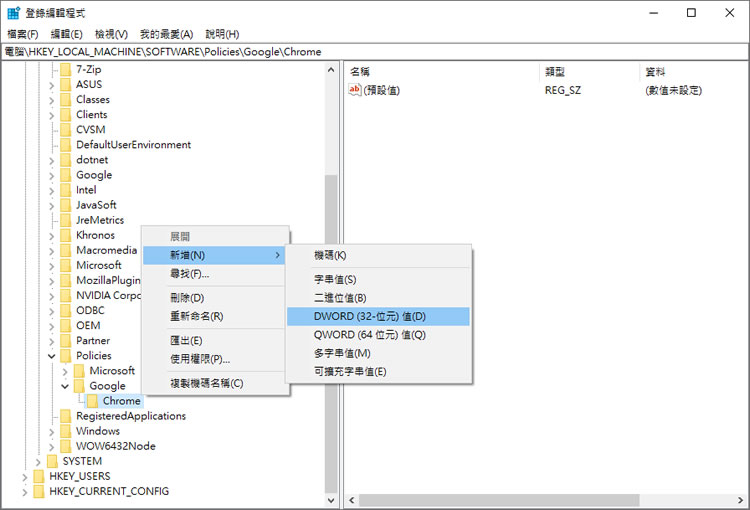This screenshot has width=750, height=510.
Task: Click the JavaSoft folder icon
Action: coord(66,205)
